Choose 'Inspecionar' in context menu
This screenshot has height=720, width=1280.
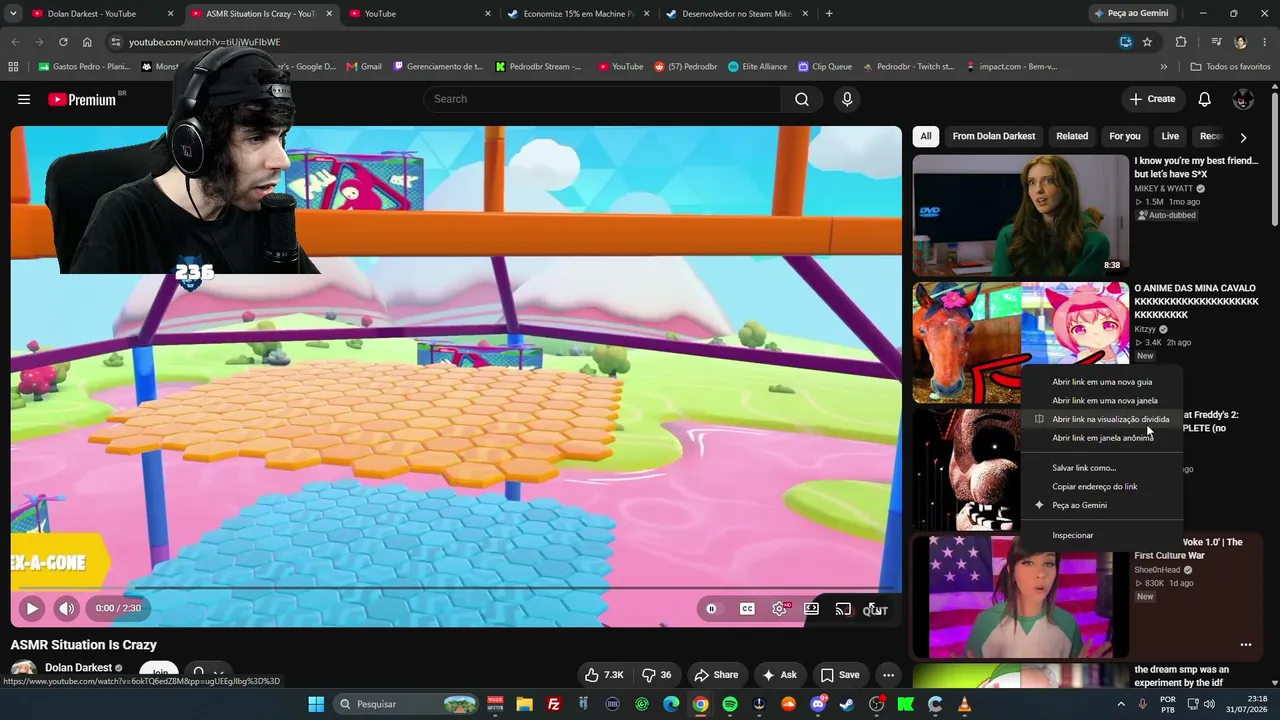[x=1102, y=535]
